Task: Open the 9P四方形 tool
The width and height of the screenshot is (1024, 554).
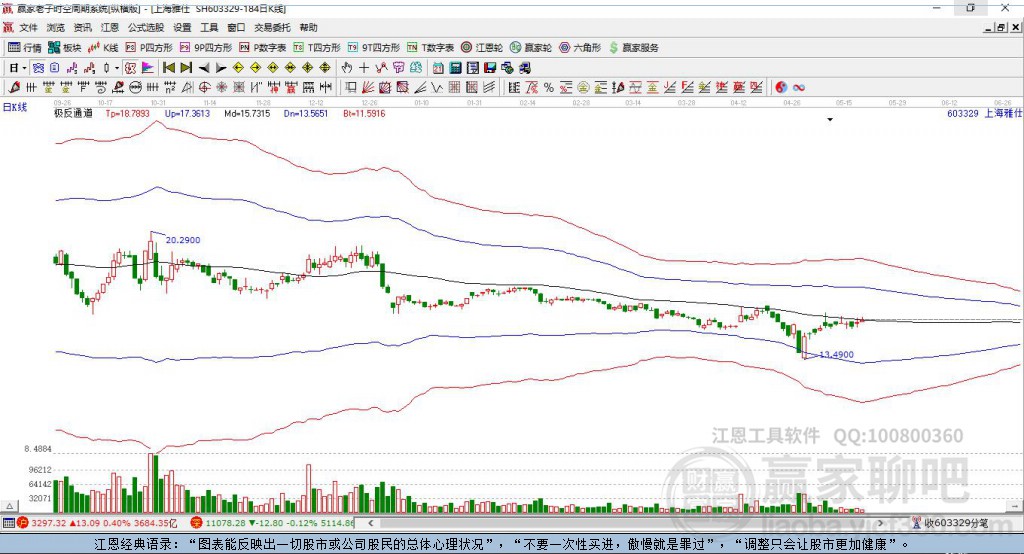Action: (206, 48)
